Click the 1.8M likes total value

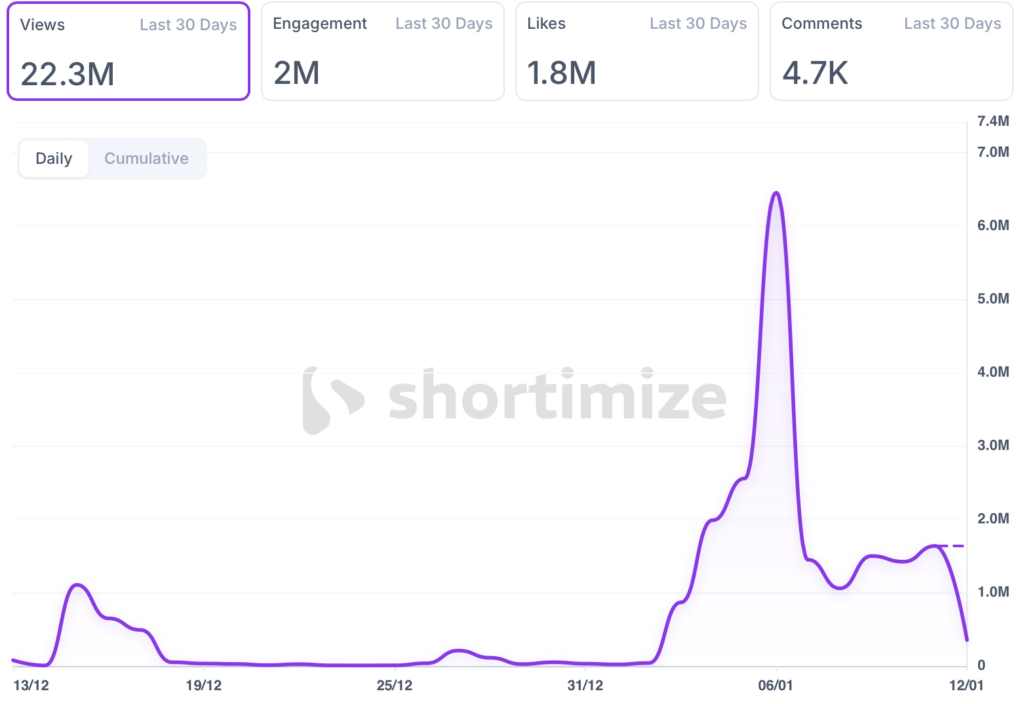tap(561, 73)
